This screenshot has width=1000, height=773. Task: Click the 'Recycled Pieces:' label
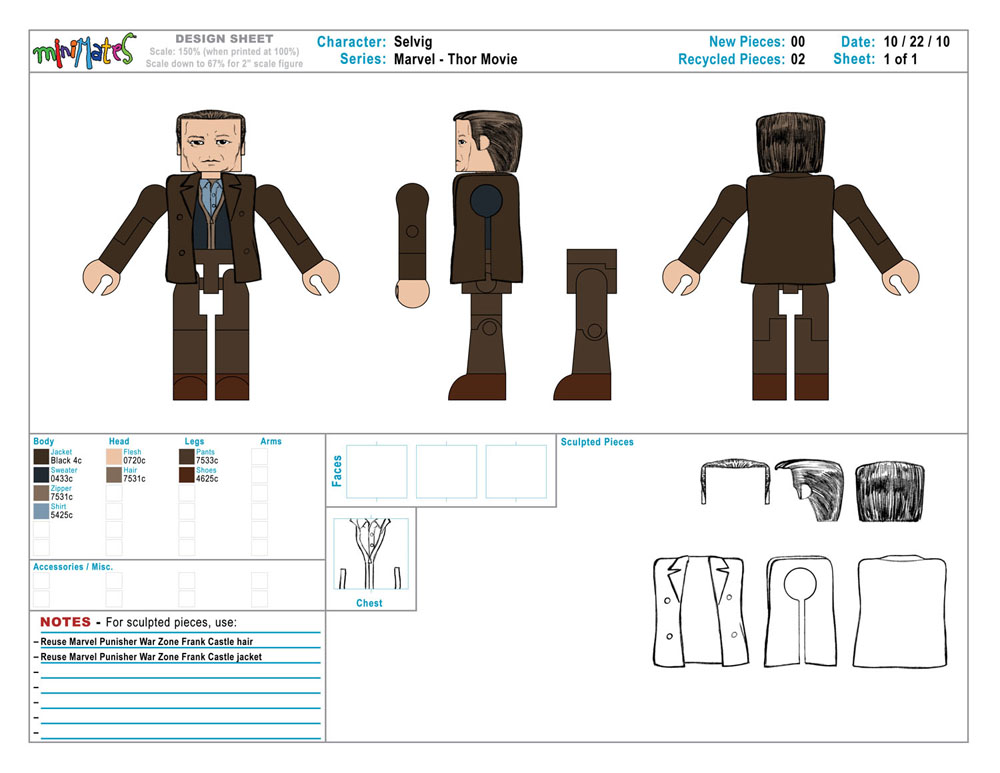732,59
